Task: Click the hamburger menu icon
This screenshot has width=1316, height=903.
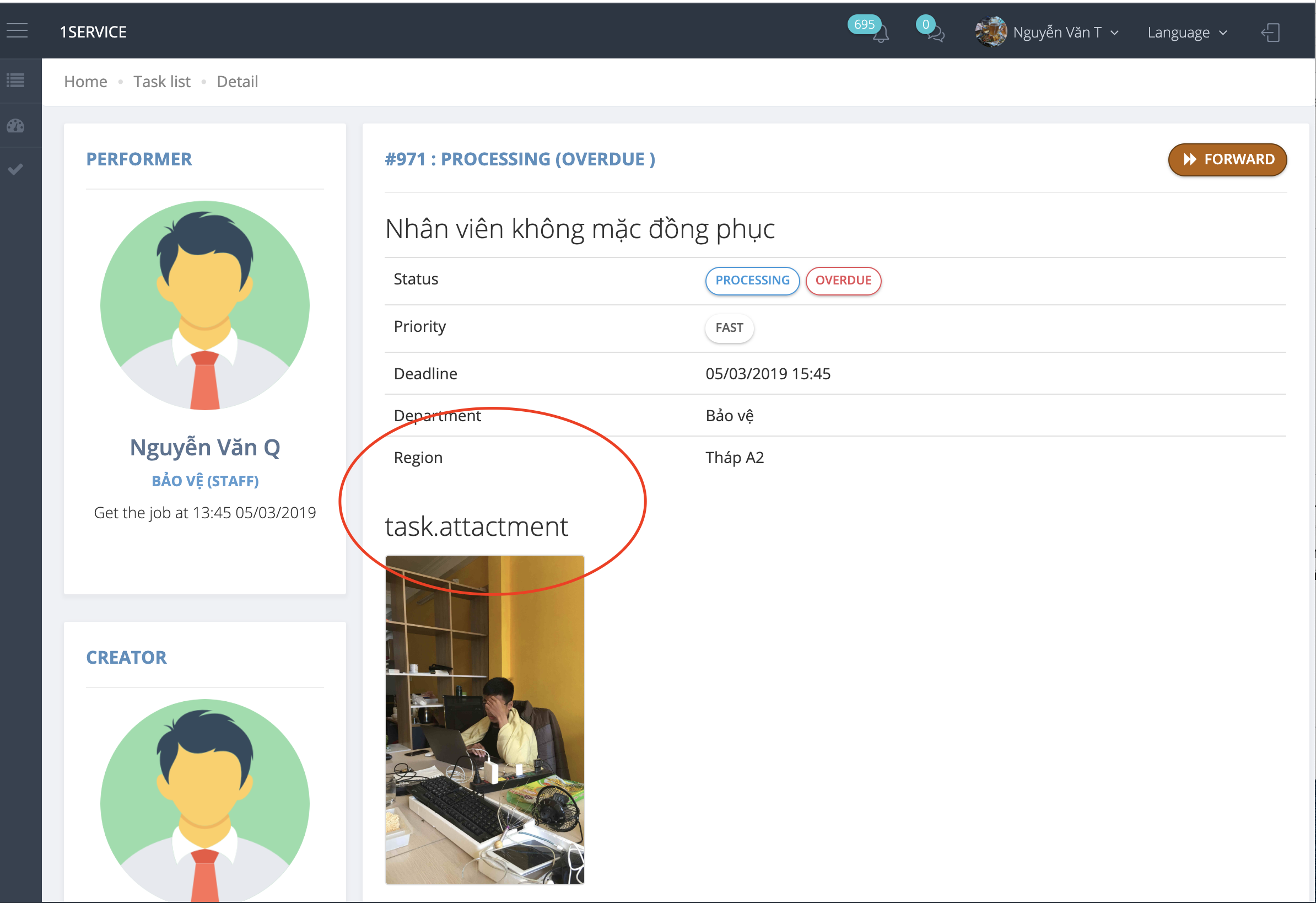Action: [17, 30]
